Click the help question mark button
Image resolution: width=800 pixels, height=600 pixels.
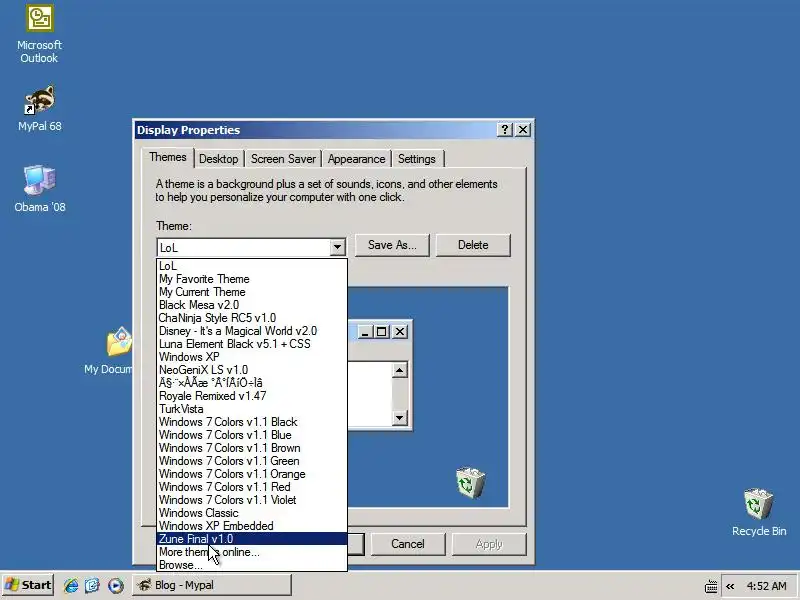pos(504,130)
